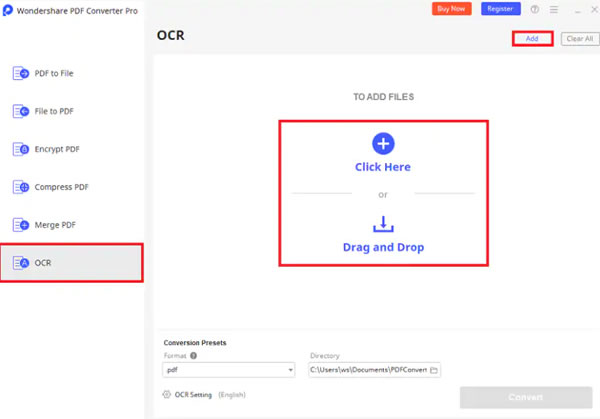Browse output directory folder icon
Viewport: 600px width, 419px height.
pyautogui.click(x=434, y=370)
